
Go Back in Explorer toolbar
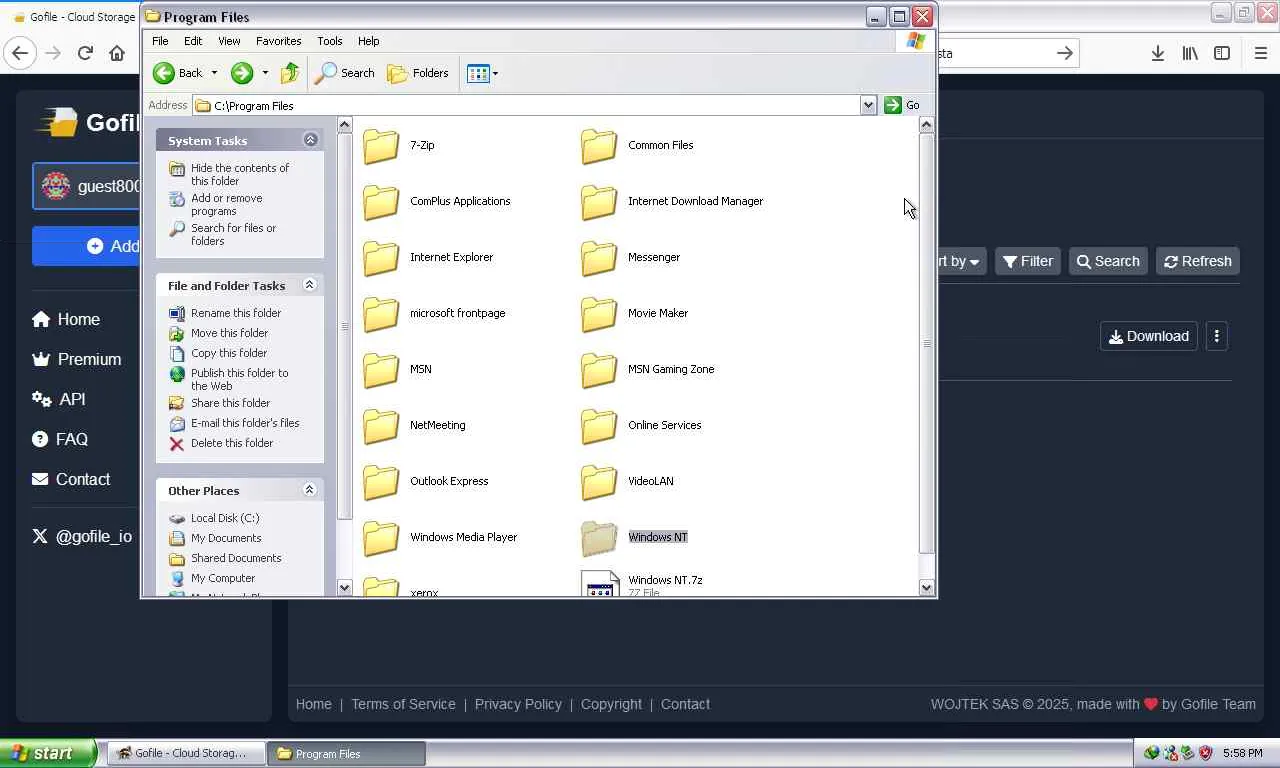click(x=177, y=73)
